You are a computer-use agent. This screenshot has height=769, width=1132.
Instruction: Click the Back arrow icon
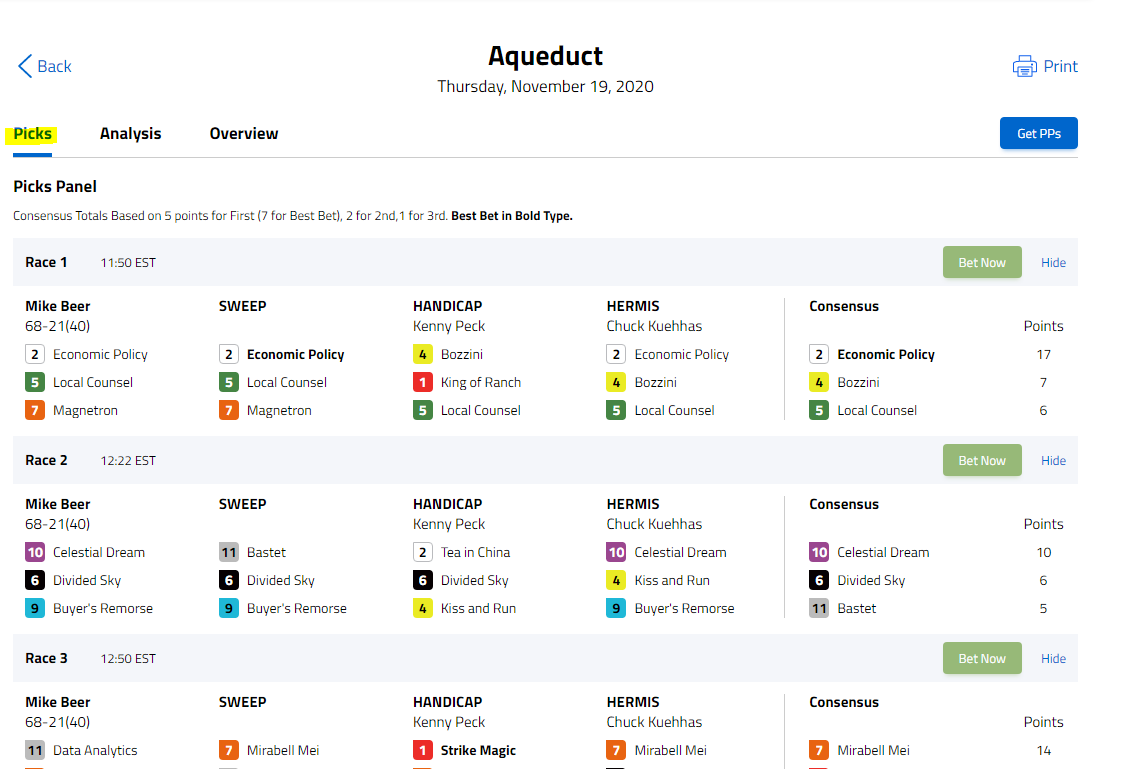pyautogui.click(x=25, y=66)
